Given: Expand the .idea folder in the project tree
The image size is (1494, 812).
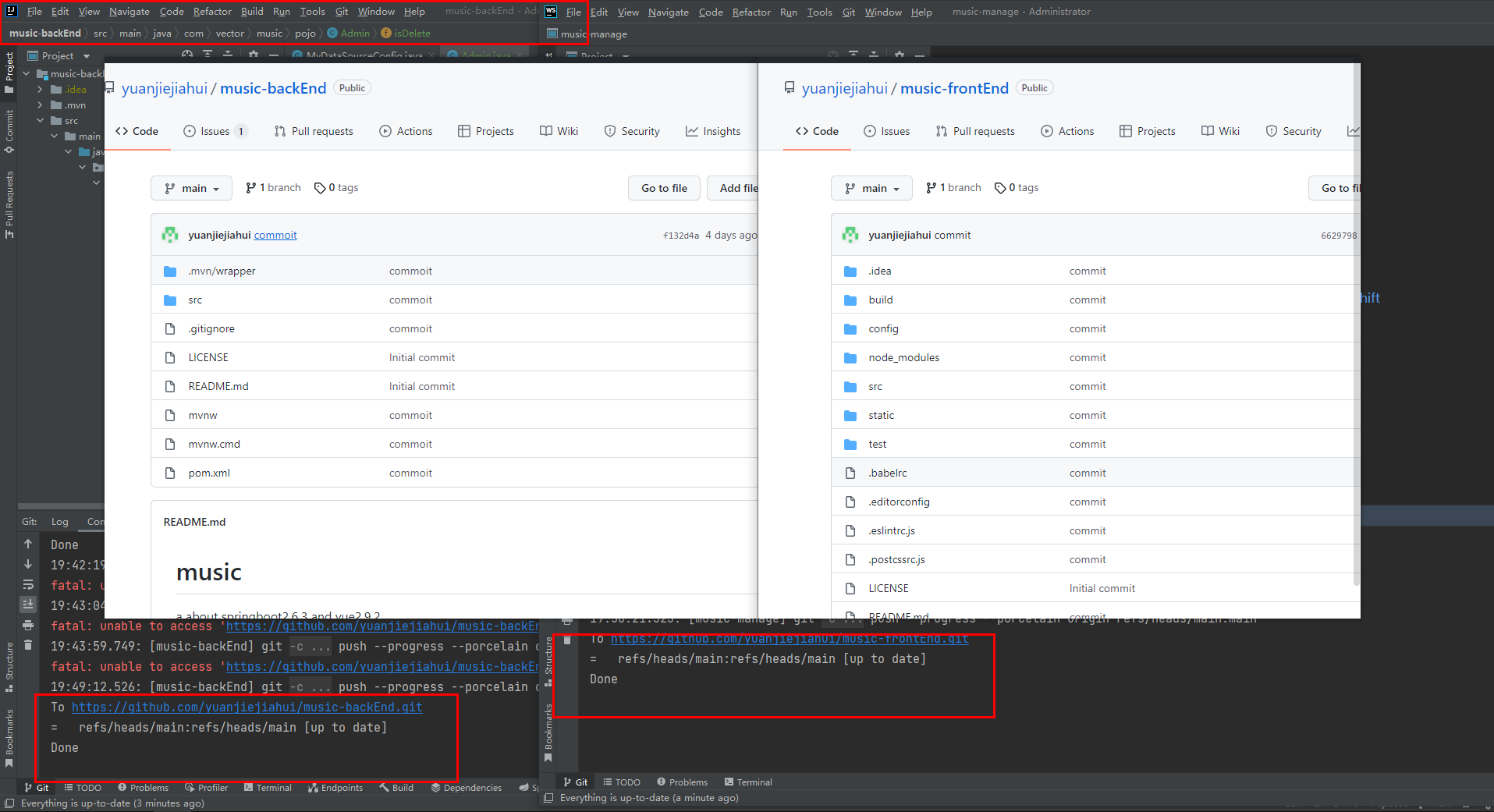Looking at the screenshot, I should point(40,89).
